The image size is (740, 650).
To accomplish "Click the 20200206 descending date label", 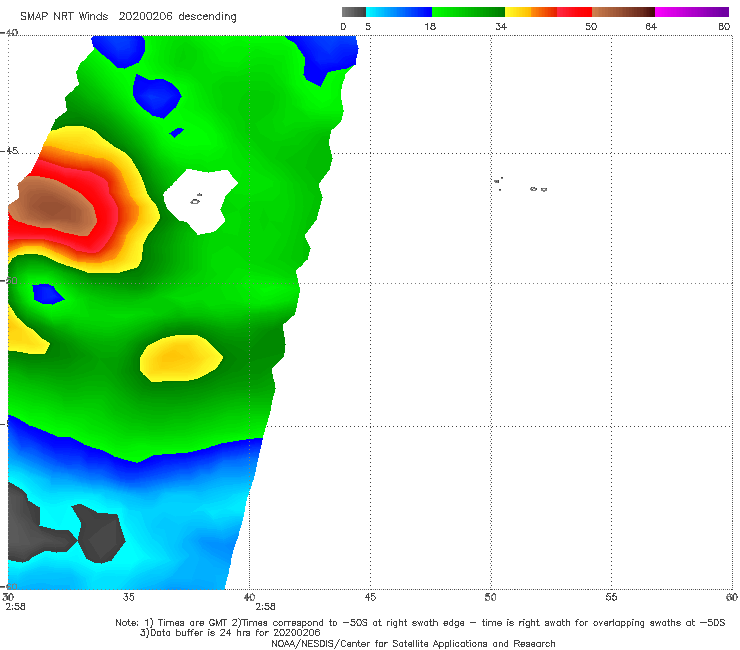I will coord(177,17).
